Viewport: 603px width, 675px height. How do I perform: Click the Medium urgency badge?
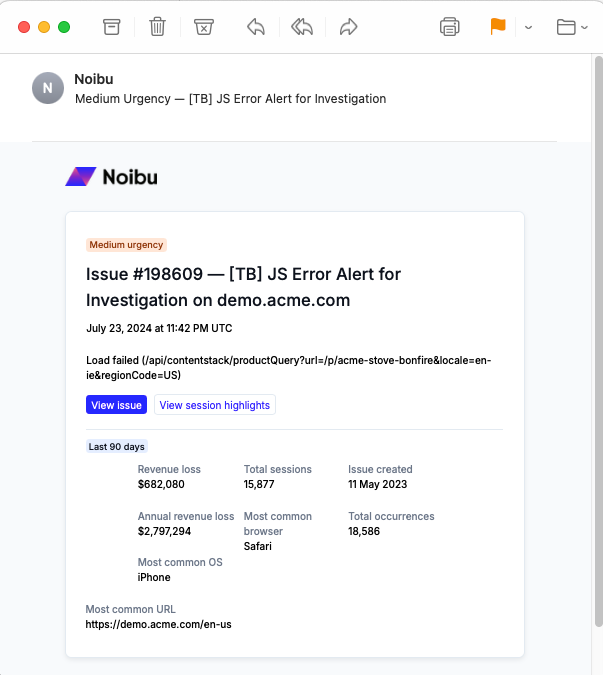tap(127, 244)
